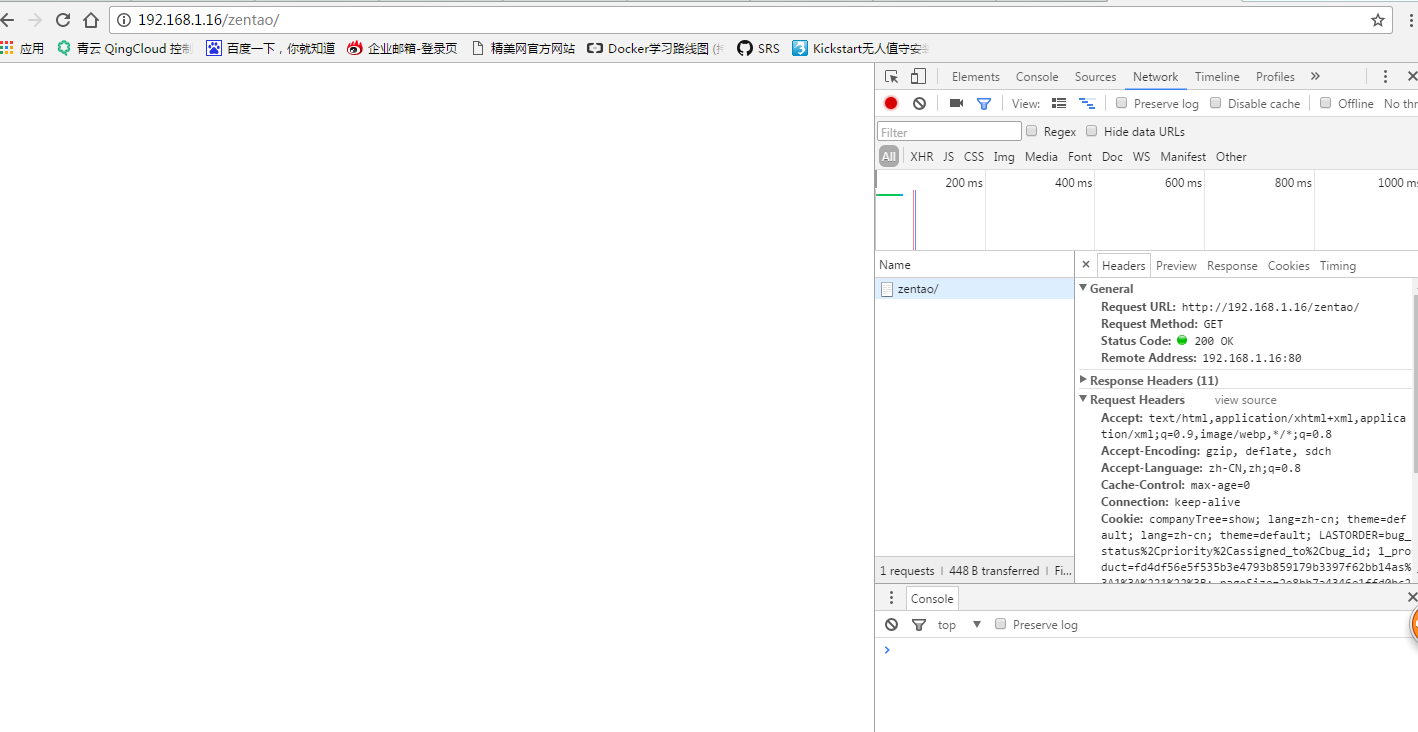This screenshot has width=1418, height=732.
Task: Select the XHR filter type
Action: pyautogui.click(x=921, y=157)
